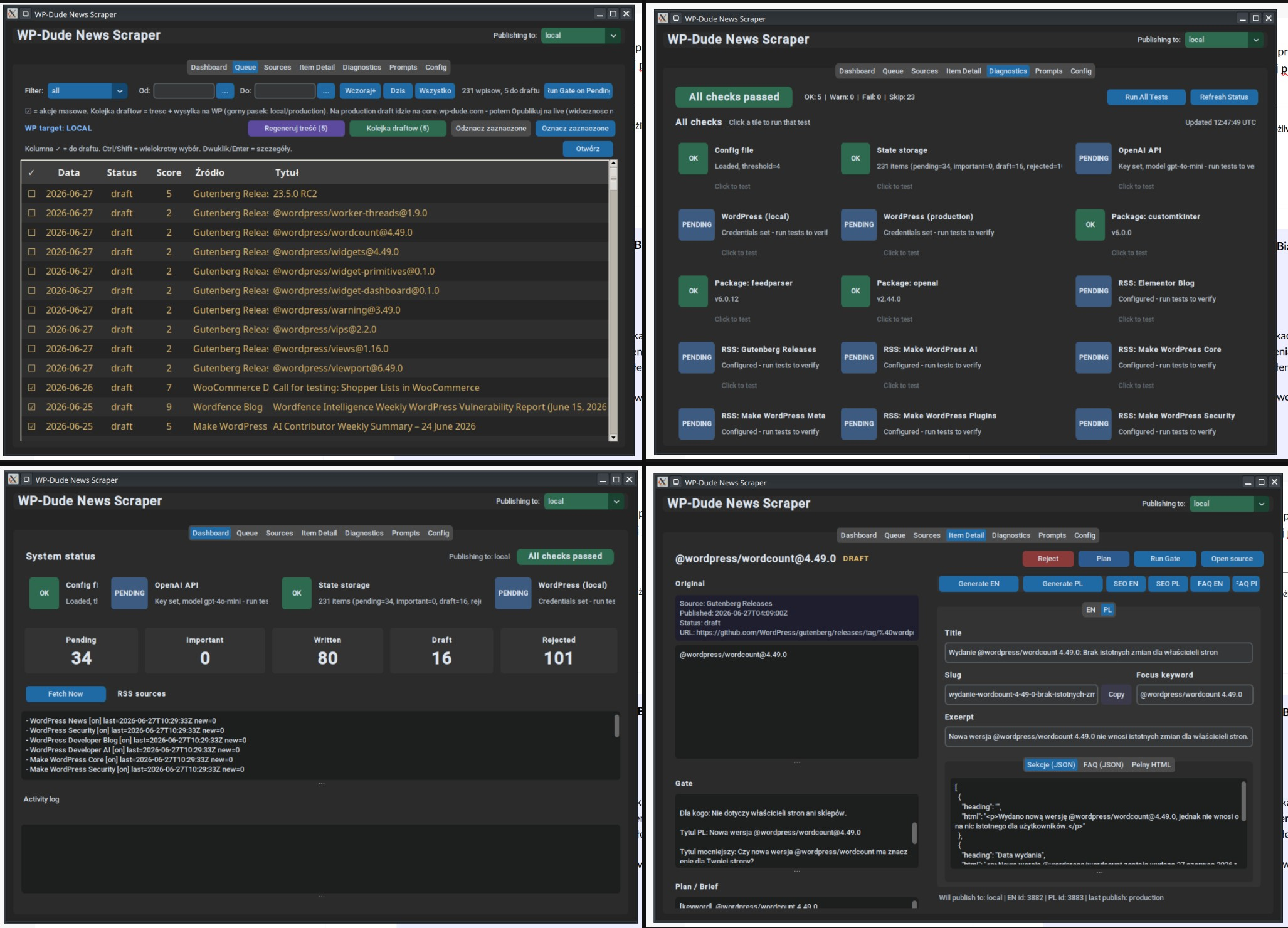Switch to Prompts tab in Diagnostics window
Image resolution: width=1288 pixels, height=928 pixels.
pyautogui.click(x=1048, y=71)
